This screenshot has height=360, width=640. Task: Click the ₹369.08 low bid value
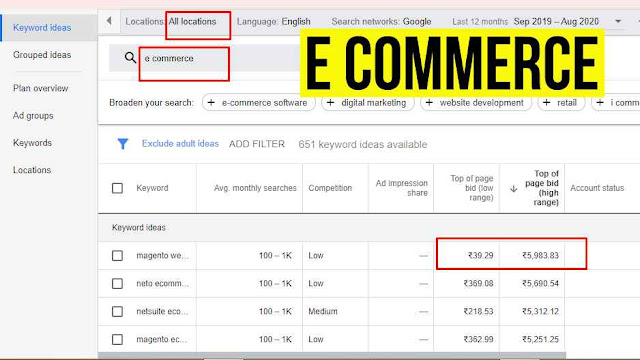coord(478,283)
